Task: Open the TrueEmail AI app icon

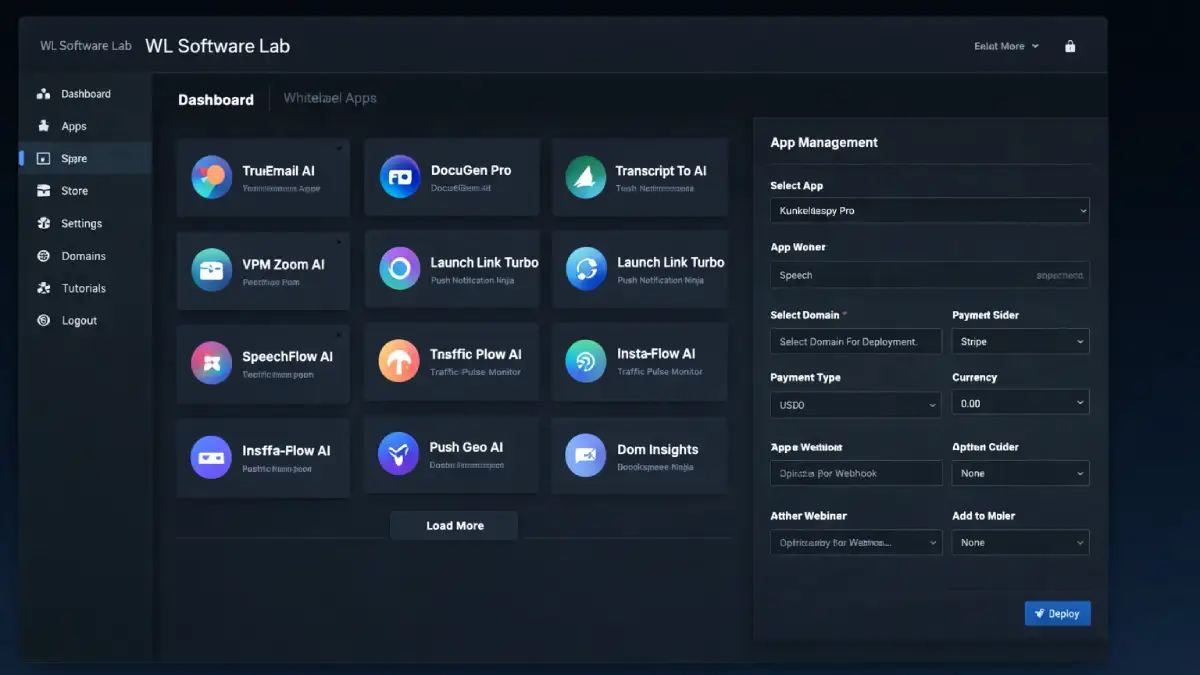Action: (212, 177)
